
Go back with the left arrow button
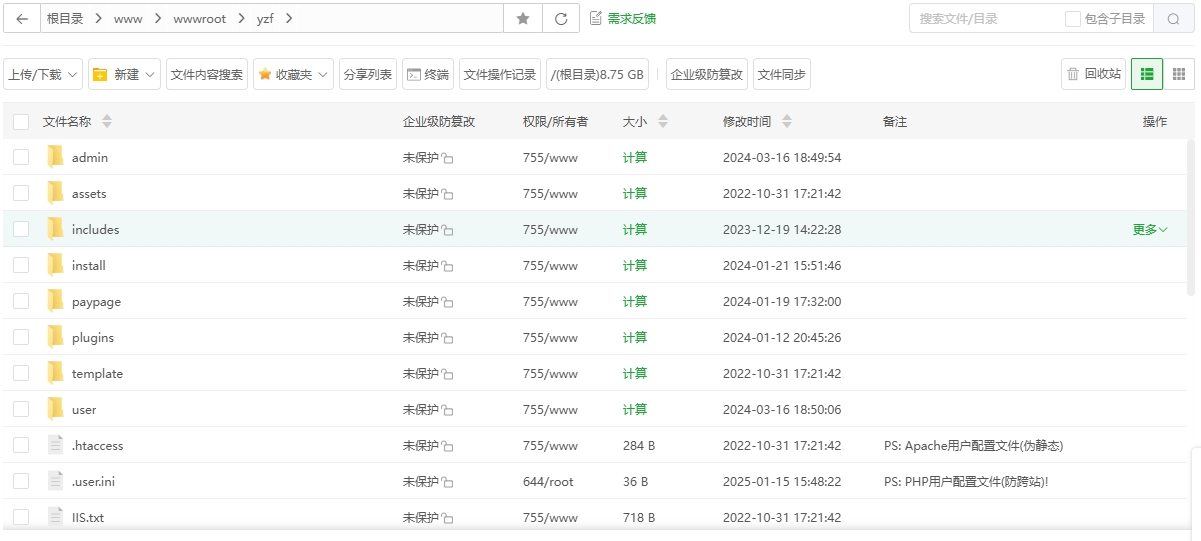[22, 19]
